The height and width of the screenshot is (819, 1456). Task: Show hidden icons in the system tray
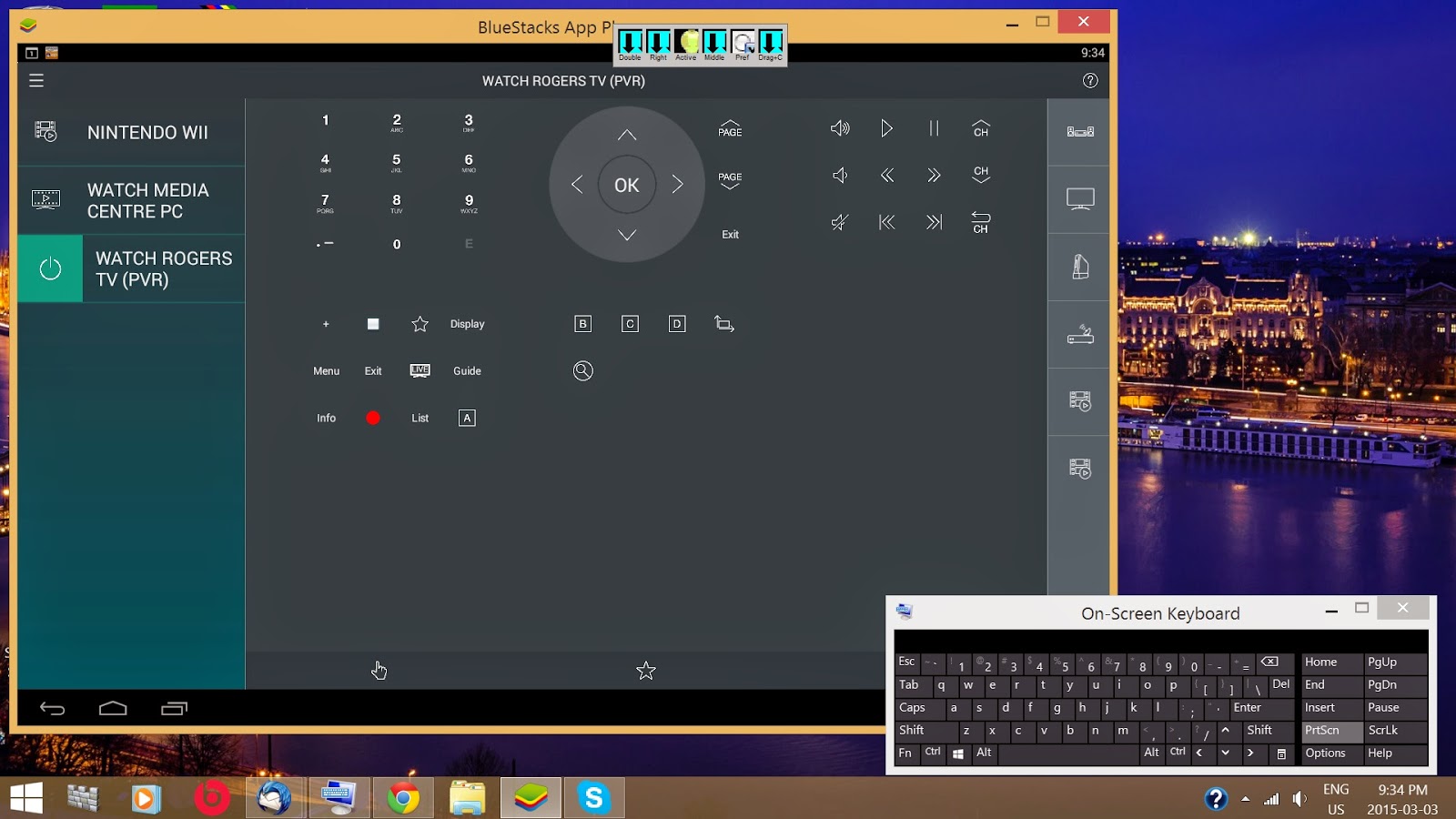pyautogui.click(x=1245, y=799)
